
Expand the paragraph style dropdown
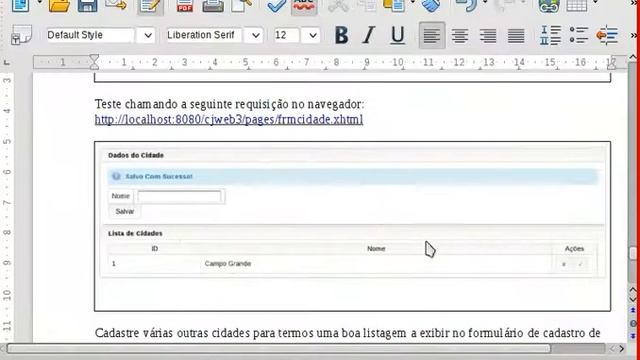click(x=148, y=36)
